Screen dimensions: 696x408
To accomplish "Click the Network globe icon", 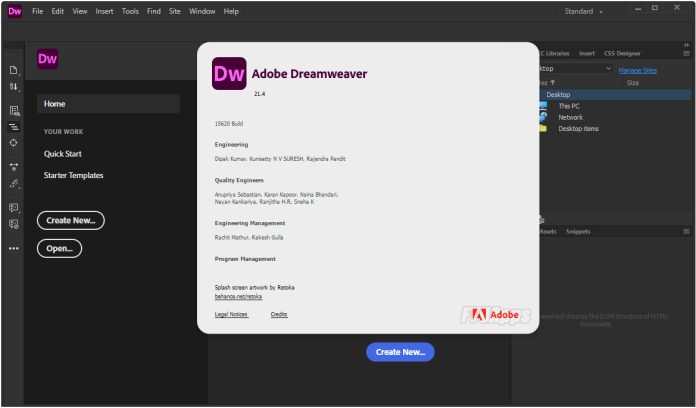I will (x=543, y=117).
